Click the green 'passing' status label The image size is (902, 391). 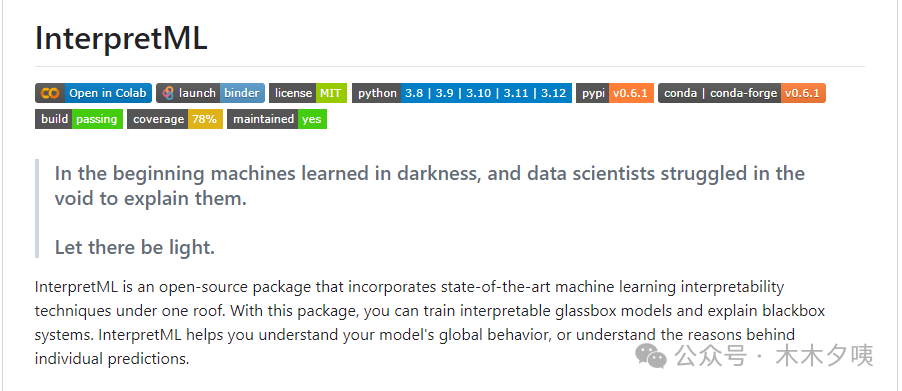pyautogui.click(x=97, y=119)
